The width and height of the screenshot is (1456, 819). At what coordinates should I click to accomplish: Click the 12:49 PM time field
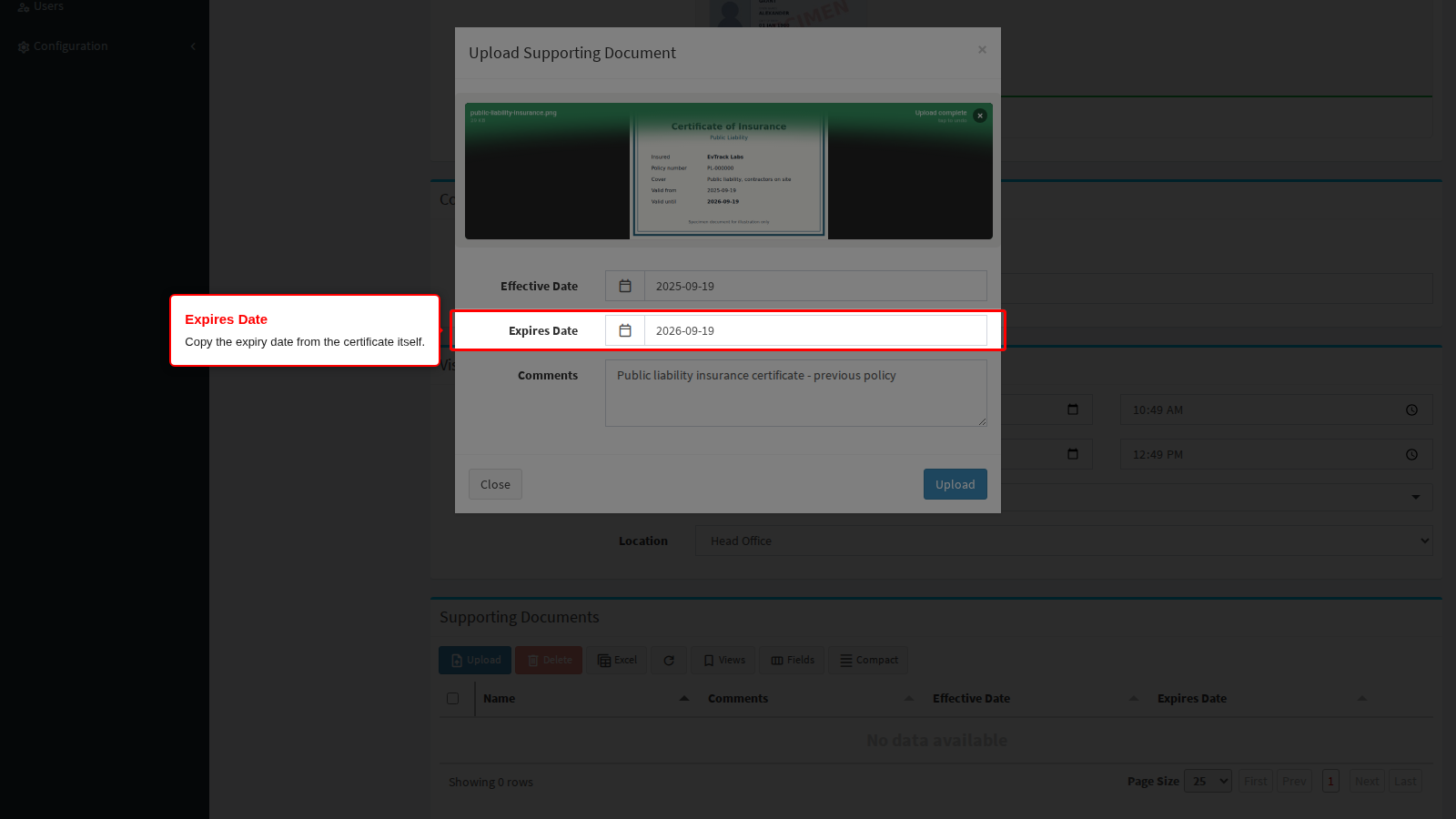tap(1276, 454)
